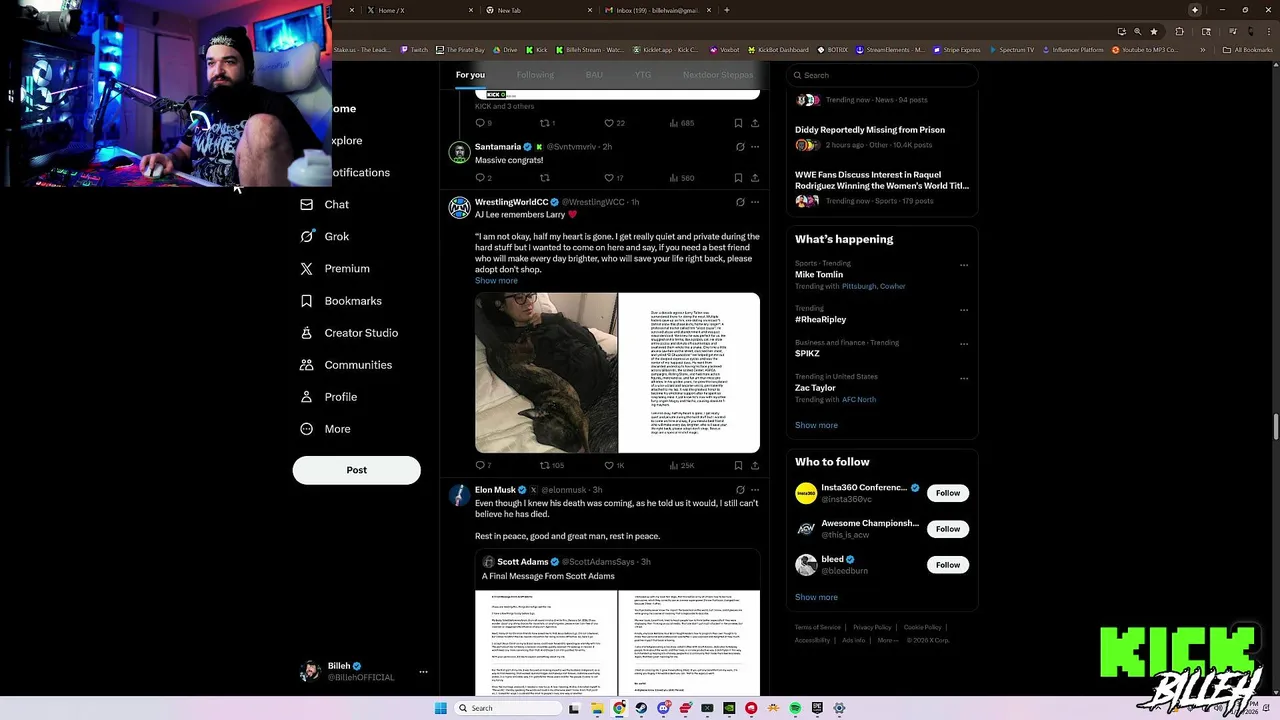Click the X search field
The width and height of the screenshot is (1280, 720).
(x=882, y=75)
